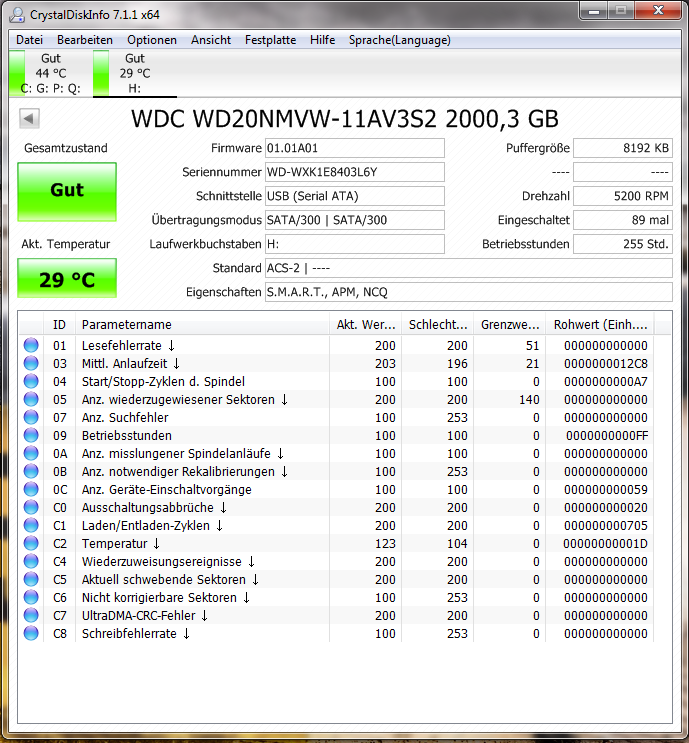The height and width of the screenshot is (743, 689).
Task: Click raw value 00000000001D
Action: click(x=605, y=544)
